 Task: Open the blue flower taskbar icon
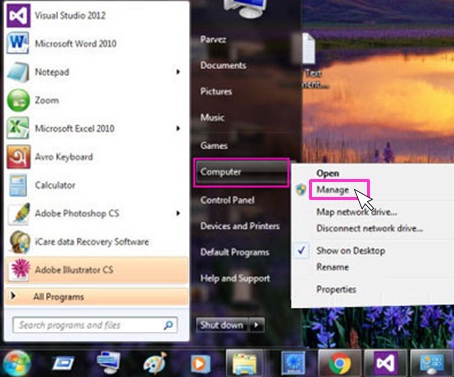[293, 364]
